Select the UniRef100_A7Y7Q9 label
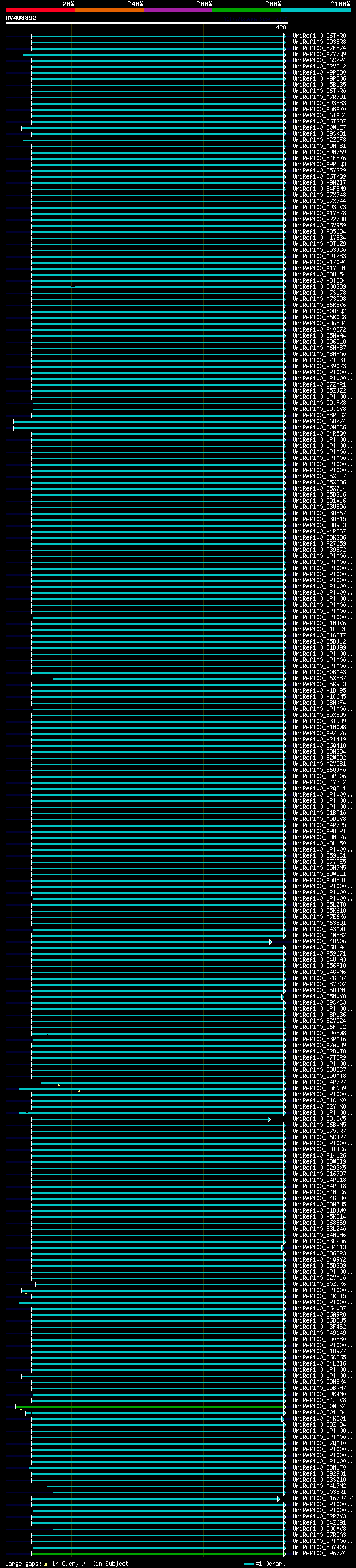This screenshot has height=1568, width=356. [319, 54]
